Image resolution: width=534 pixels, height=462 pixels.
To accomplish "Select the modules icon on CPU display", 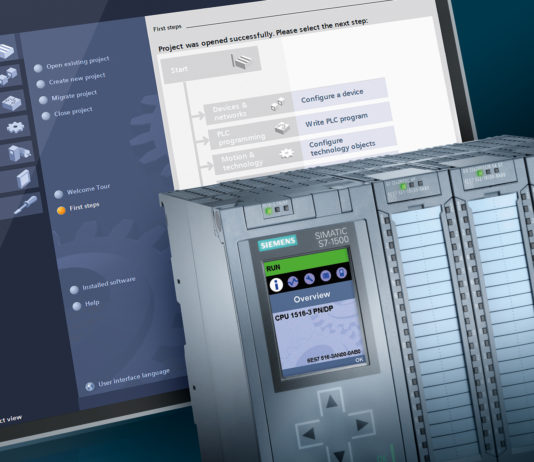I will (326, 275).
